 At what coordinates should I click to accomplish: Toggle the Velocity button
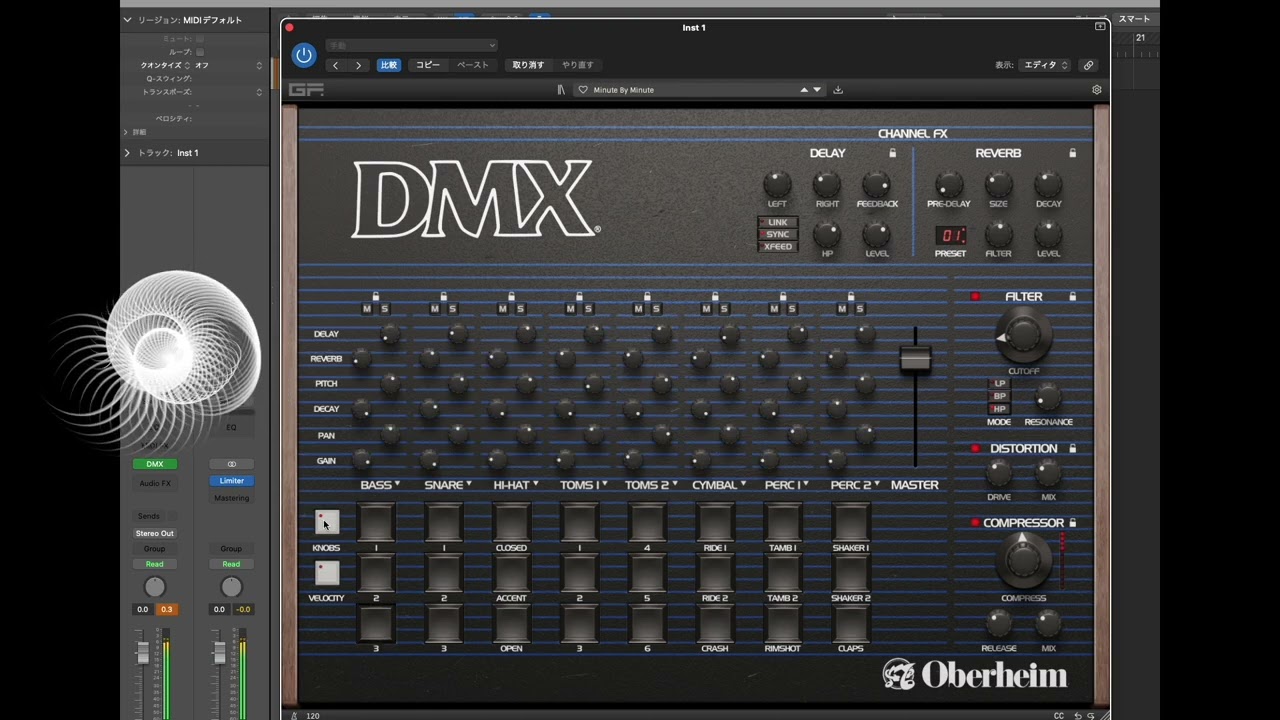tap(327, 573)
